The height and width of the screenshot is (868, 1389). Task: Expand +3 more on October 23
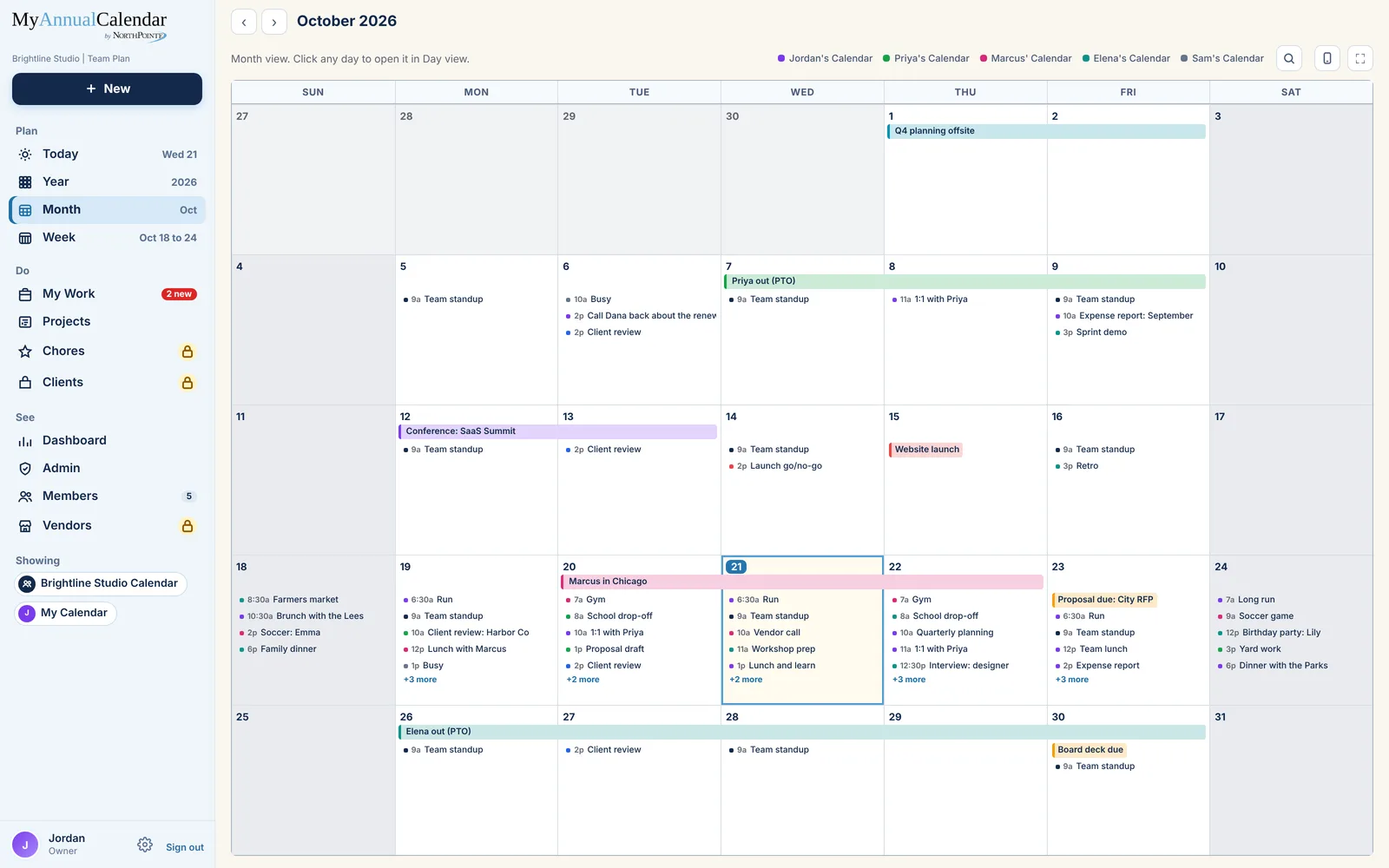point(1072,680)
